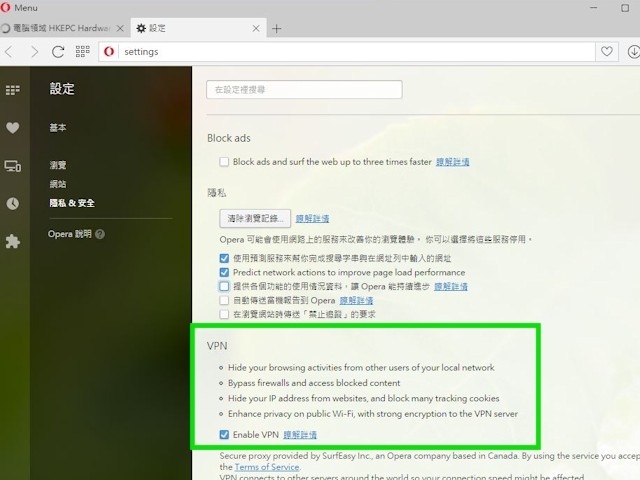Toggle Enable VPN checkbox
This screenshot has height=480, width=640.
click(x=224, y=435)
